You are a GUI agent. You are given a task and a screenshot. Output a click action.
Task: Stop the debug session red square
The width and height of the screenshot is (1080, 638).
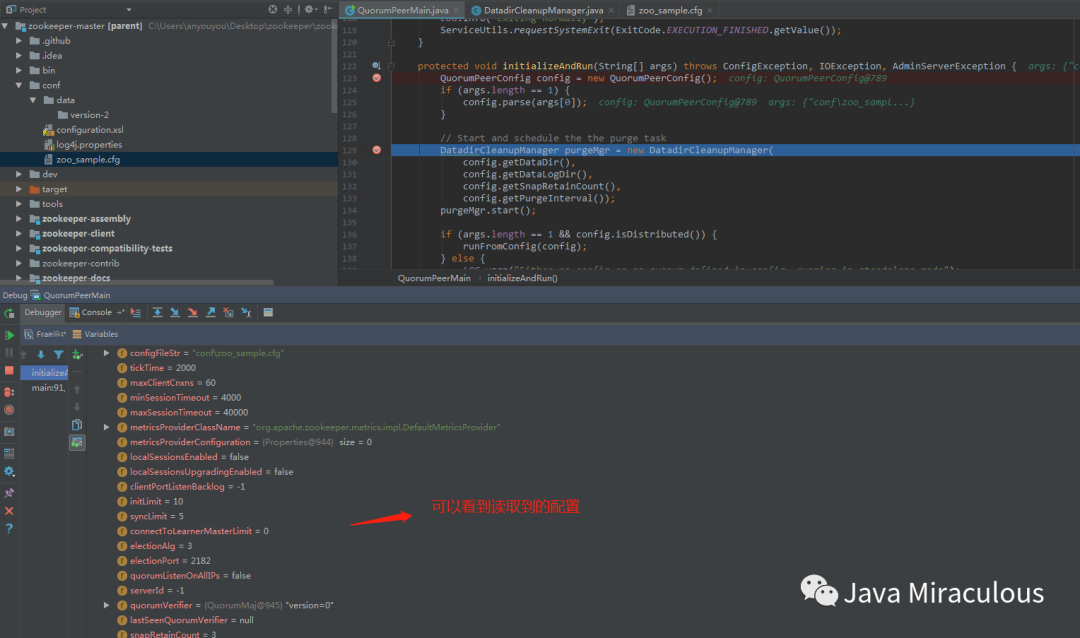pos(9,371)
